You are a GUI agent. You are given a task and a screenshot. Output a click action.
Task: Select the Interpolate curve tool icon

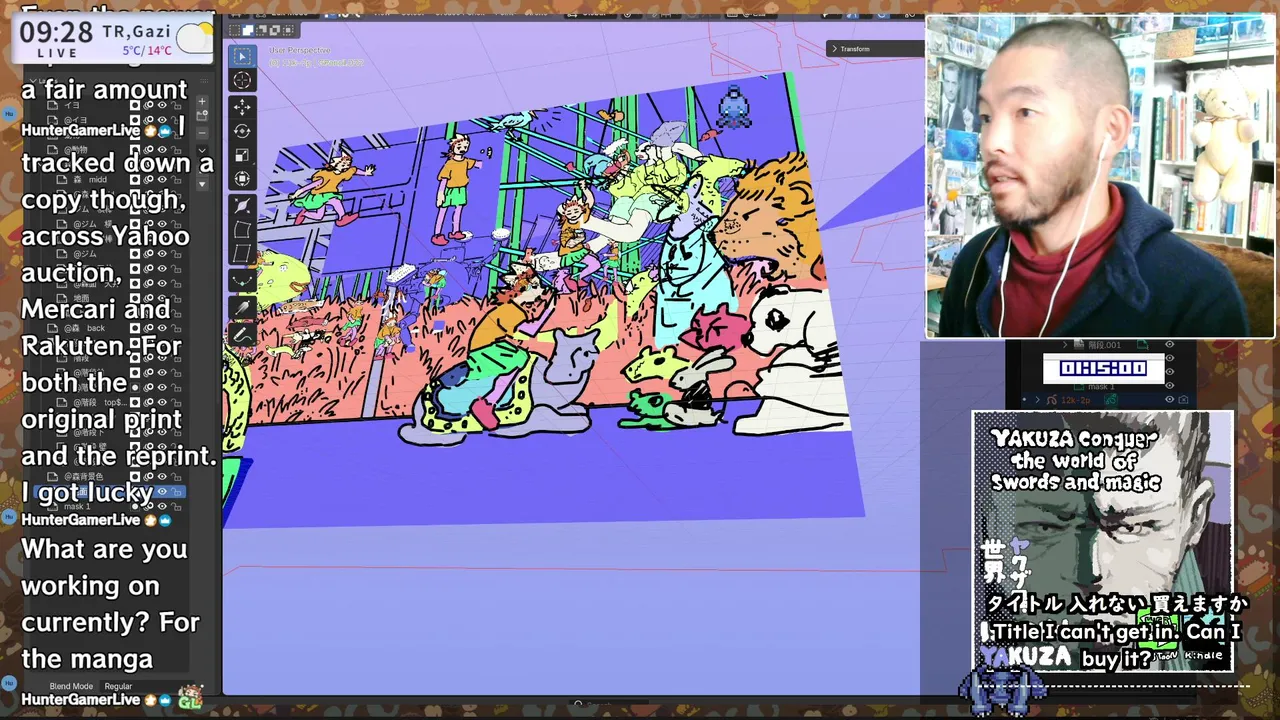(x=242, y=281)
